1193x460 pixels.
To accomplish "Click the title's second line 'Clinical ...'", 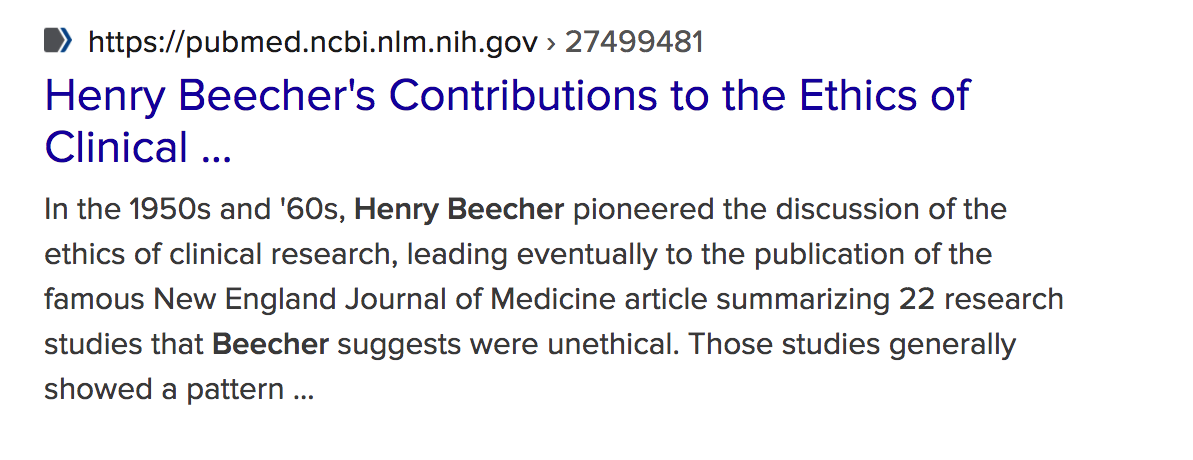I will 138,148.
